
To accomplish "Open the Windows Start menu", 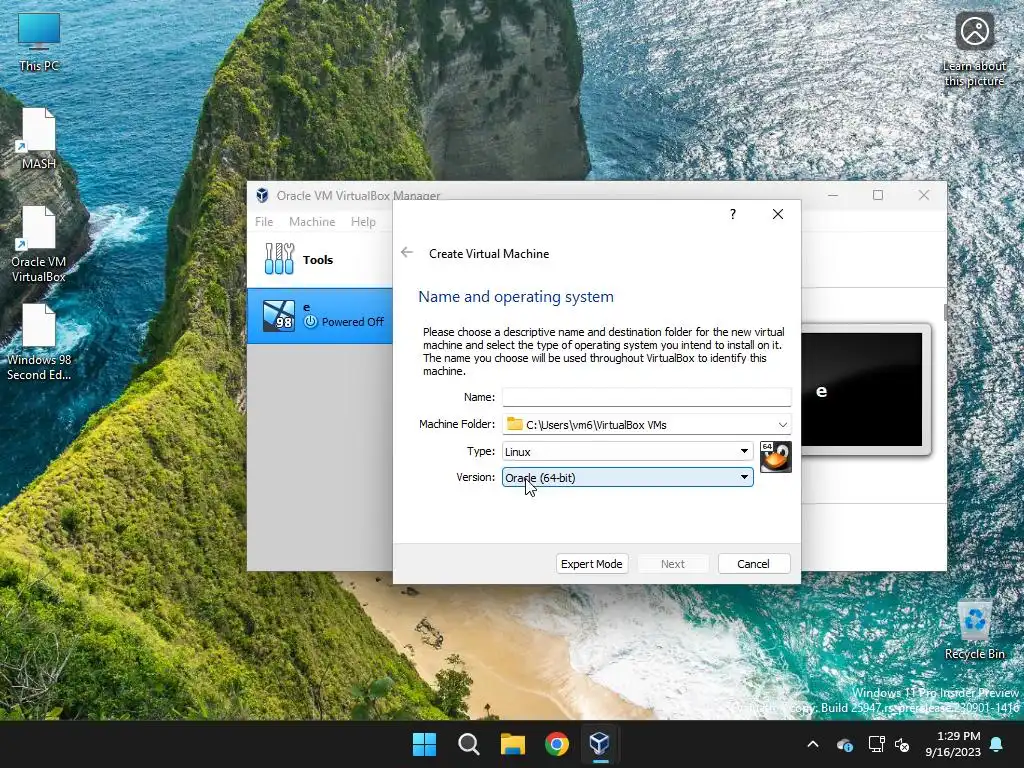I will (424, 744).
